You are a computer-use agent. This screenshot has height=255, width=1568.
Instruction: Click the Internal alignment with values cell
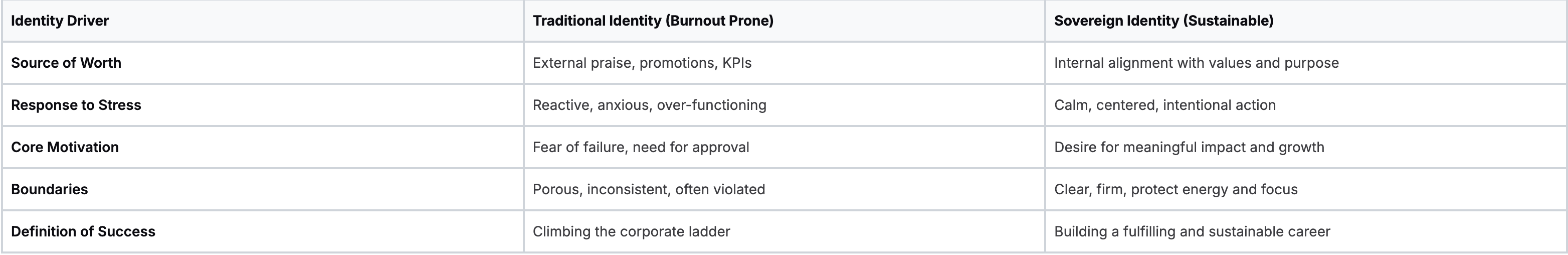[1196, 63]
